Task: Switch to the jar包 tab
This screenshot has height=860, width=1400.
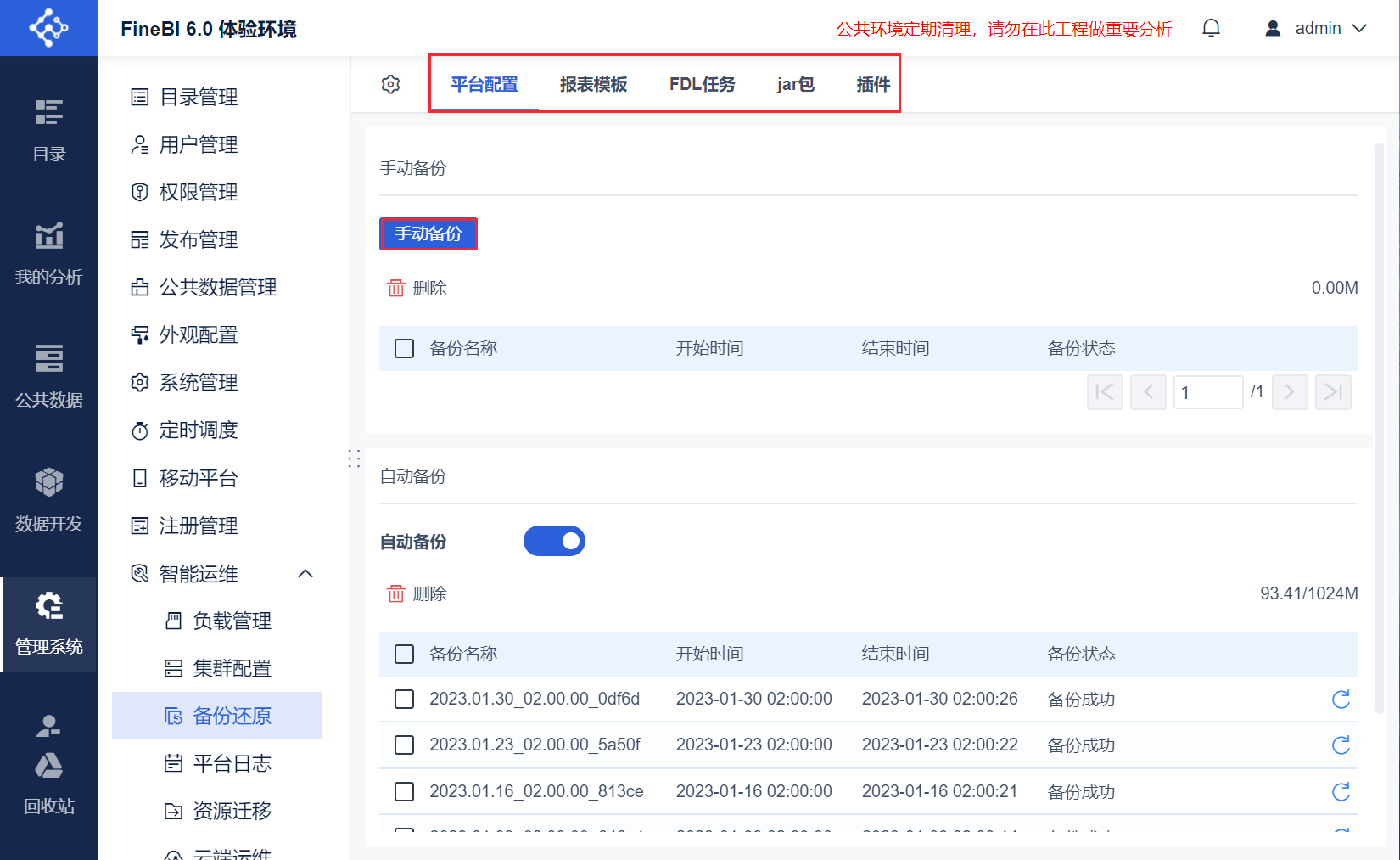Action: coord(796,84)
